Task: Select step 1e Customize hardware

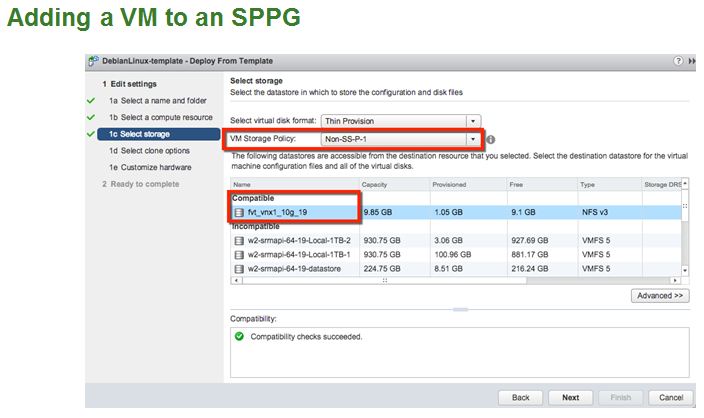Action: pos(150,167)
